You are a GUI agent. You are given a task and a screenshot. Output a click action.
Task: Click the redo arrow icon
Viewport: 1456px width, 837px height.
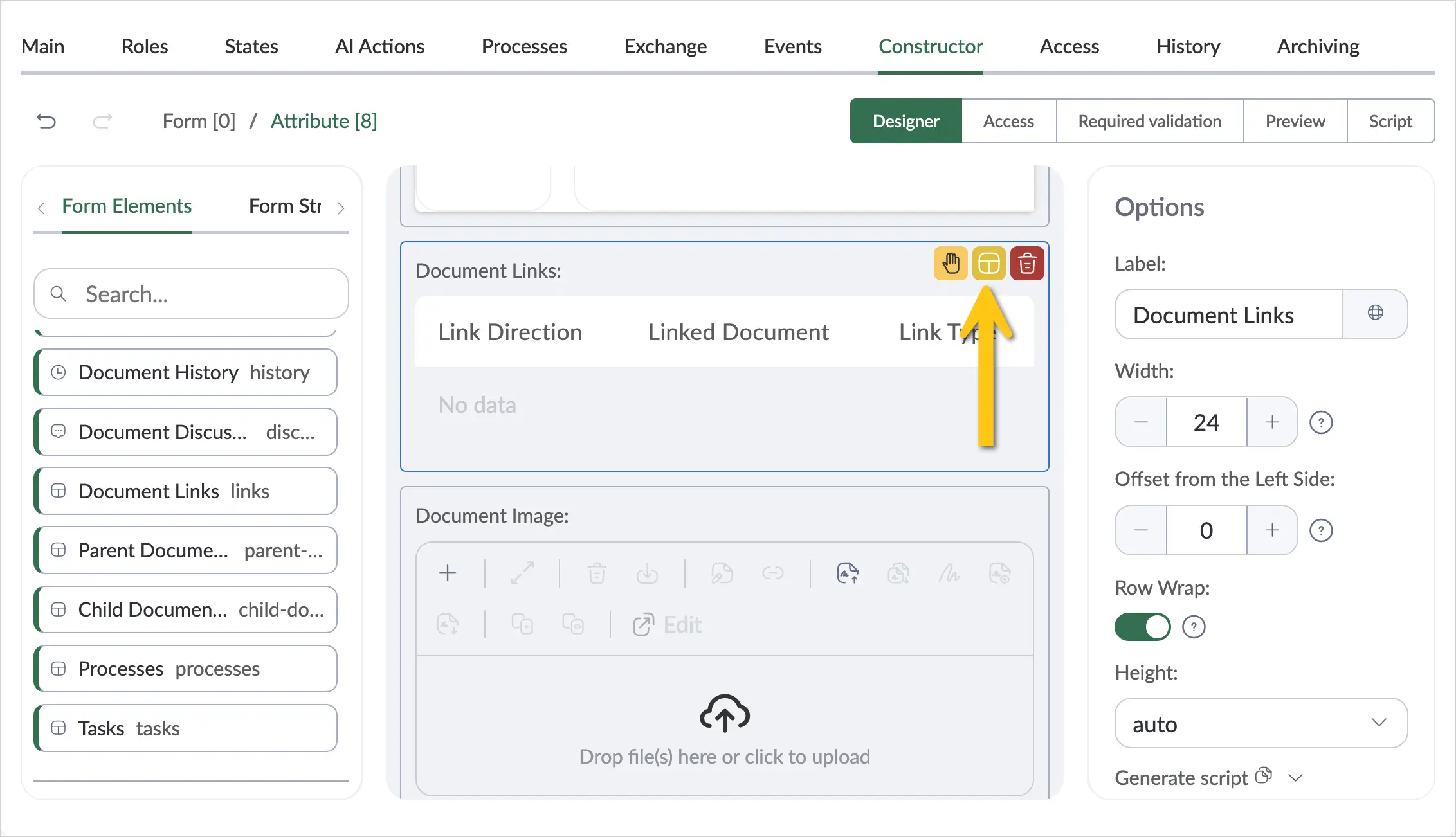click(102, 121)
